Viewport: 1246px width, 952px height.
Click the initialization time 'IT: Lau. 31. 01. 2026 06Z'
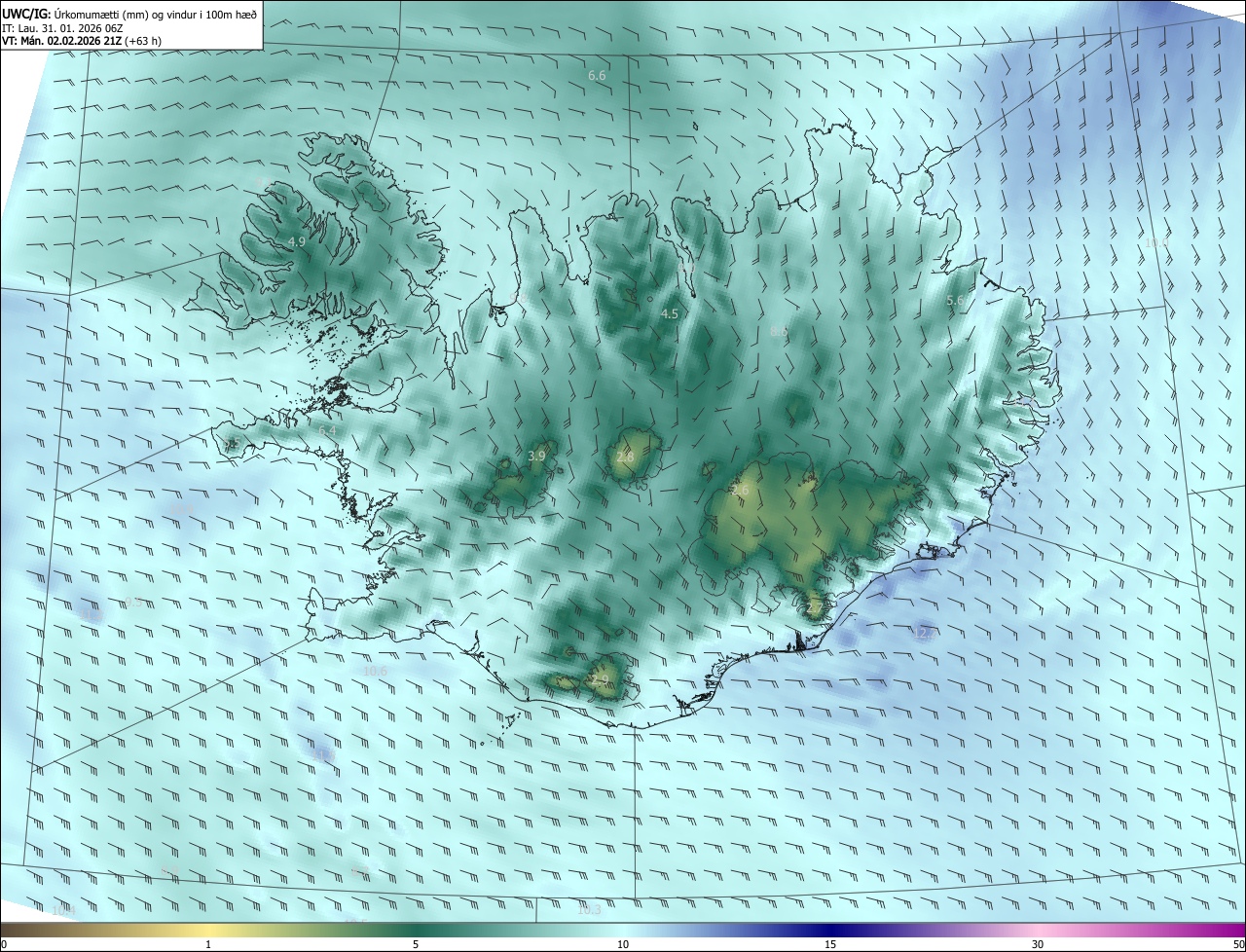tap(62, 28)
